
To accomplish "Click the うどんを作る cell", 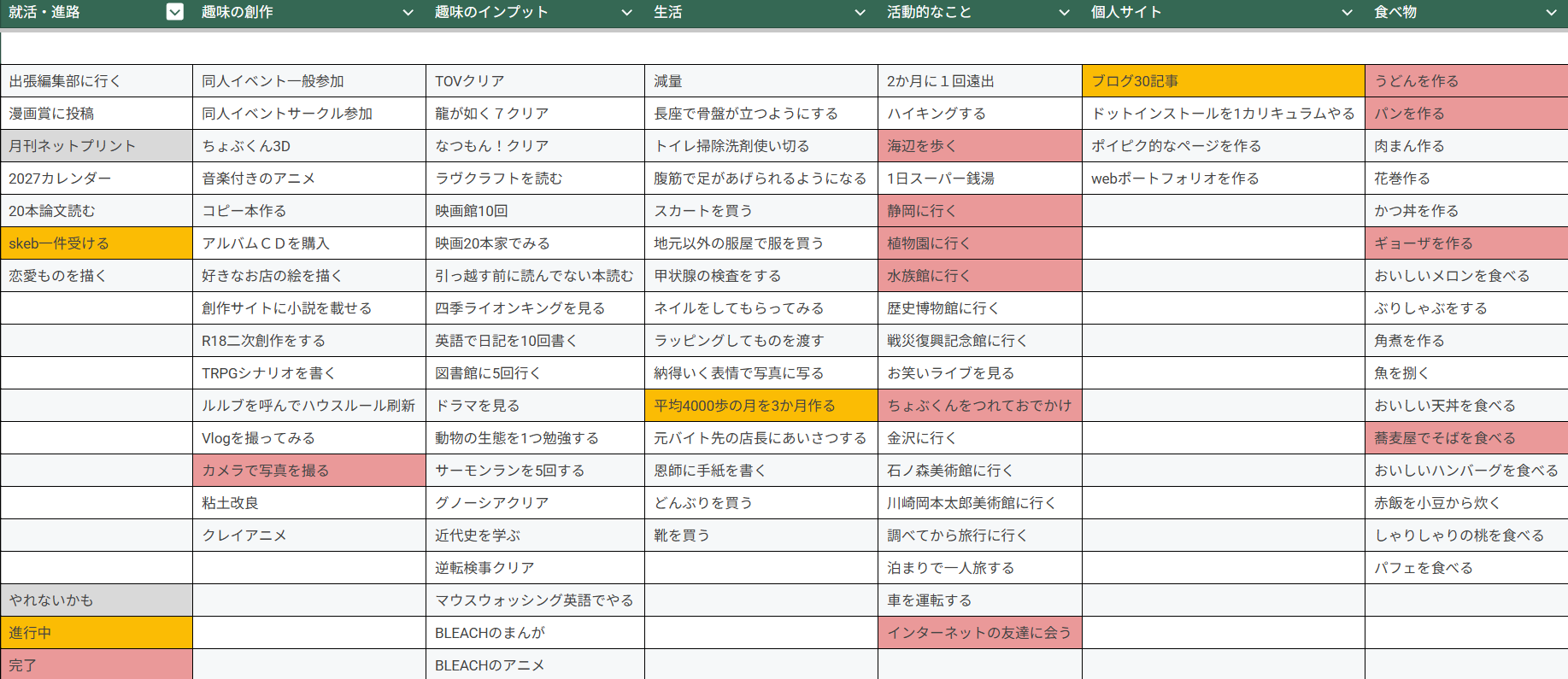I will point(1465,81).
